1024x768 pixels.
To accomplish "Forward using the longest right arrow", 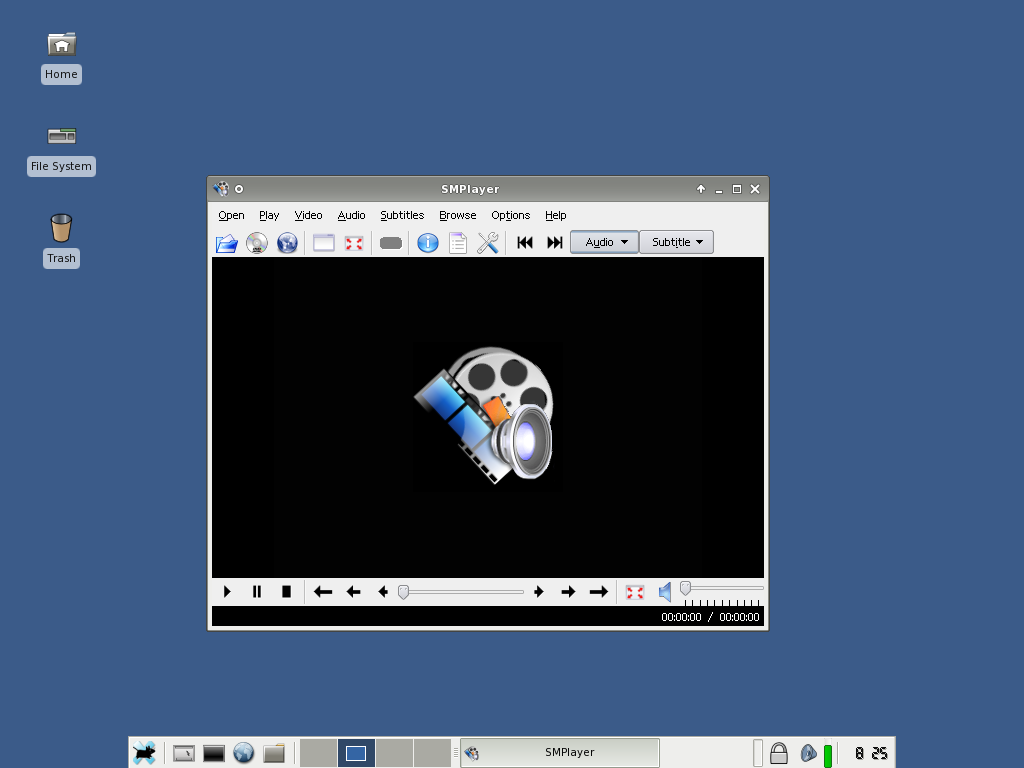I will coord(599,592).
